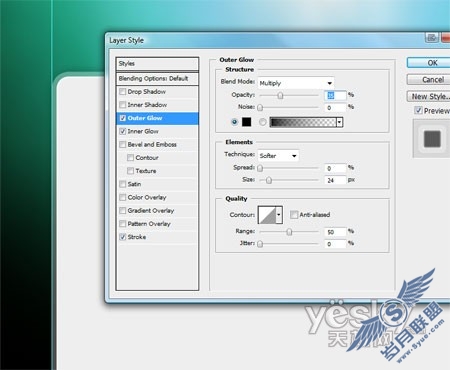This screenshot has width=450, height=370.
Task: Click the Opacity slider handle
Action: [280, 96]
